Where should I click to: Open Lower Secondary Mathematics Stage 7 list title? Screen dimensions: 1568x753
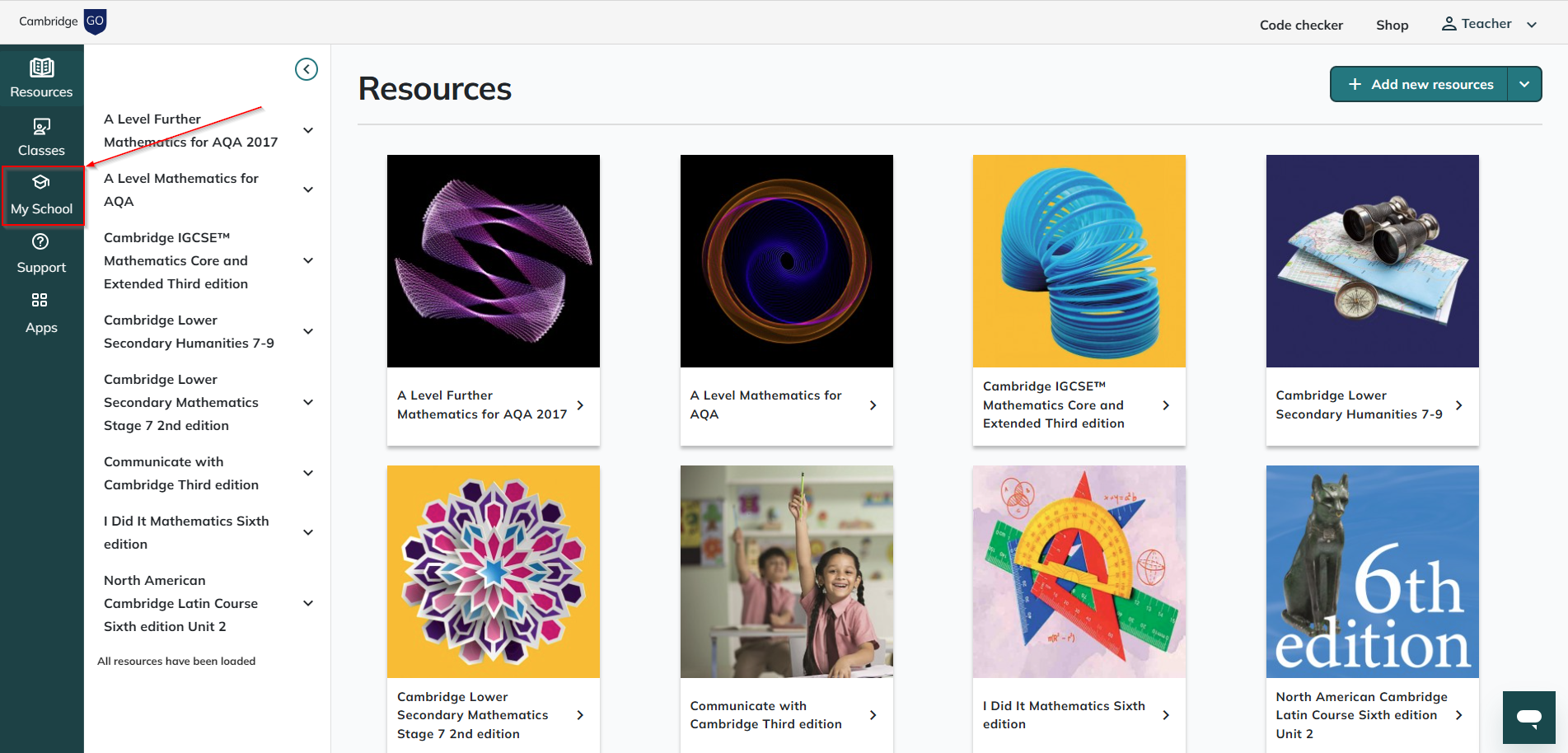coord(181,402)
